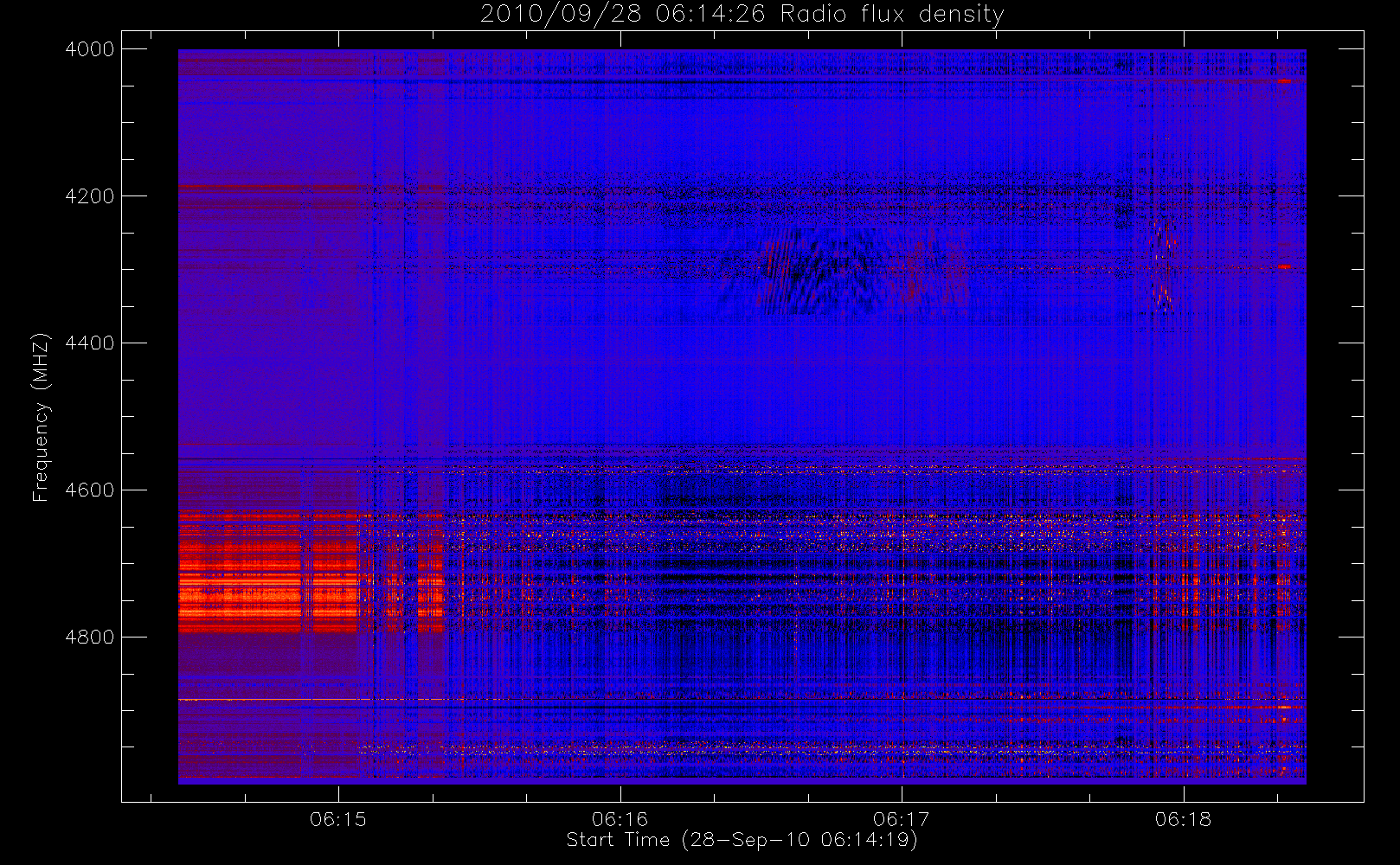Click the 4000 frequency tick label

[90, 49]
